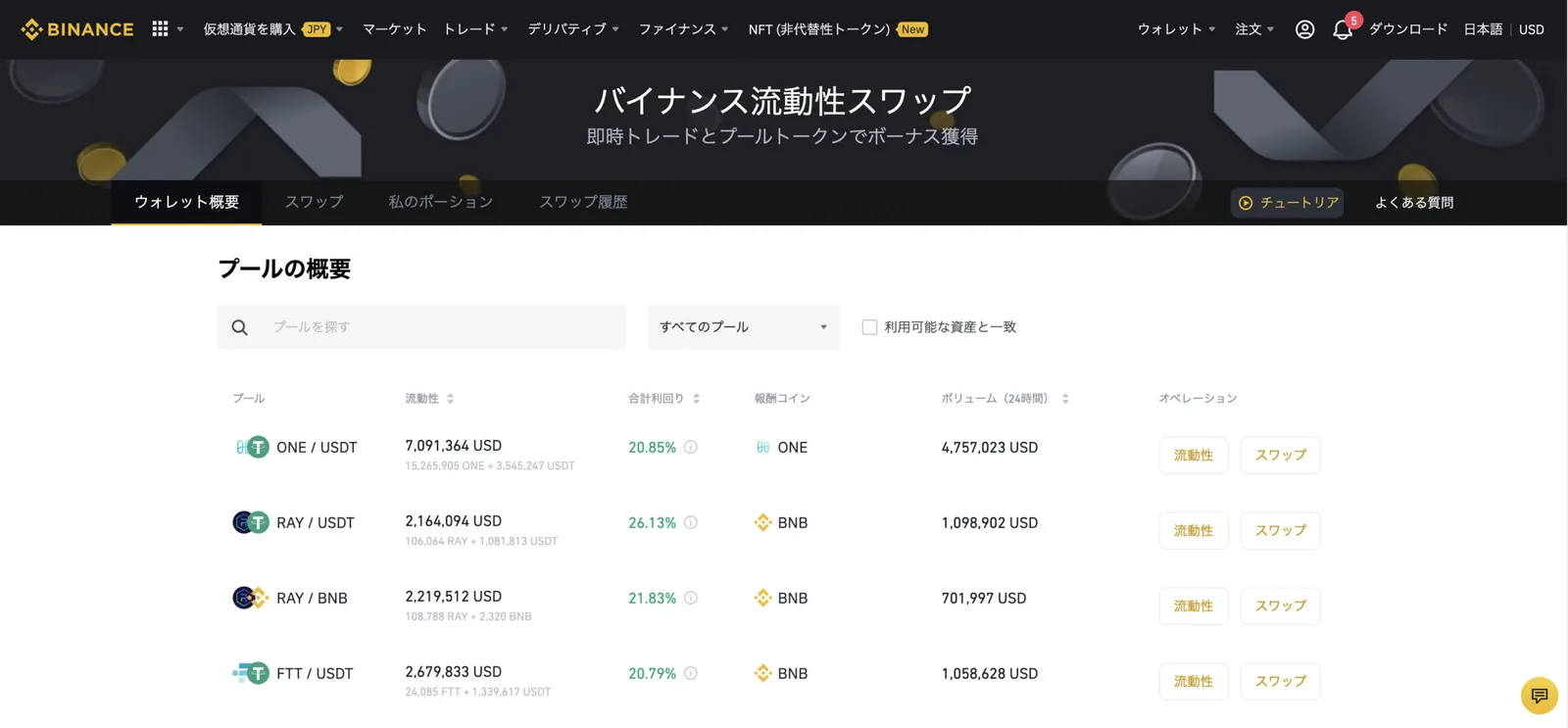
Task: Switch to the スワップ履歴 tab
Action: point(583,203)
